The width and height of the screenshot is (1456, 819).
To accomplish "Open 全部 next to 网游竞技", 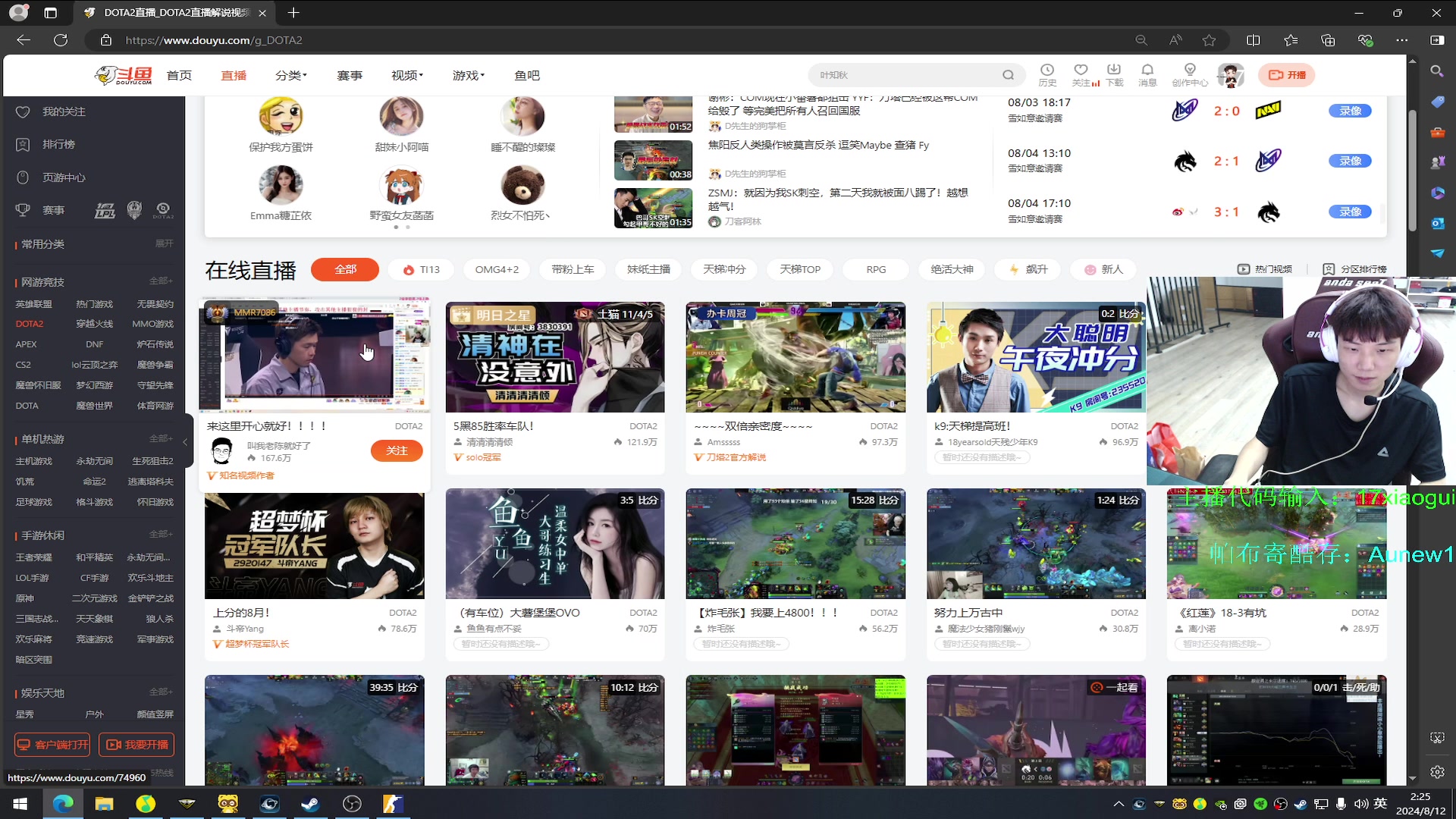I will (x=161, y=281).
